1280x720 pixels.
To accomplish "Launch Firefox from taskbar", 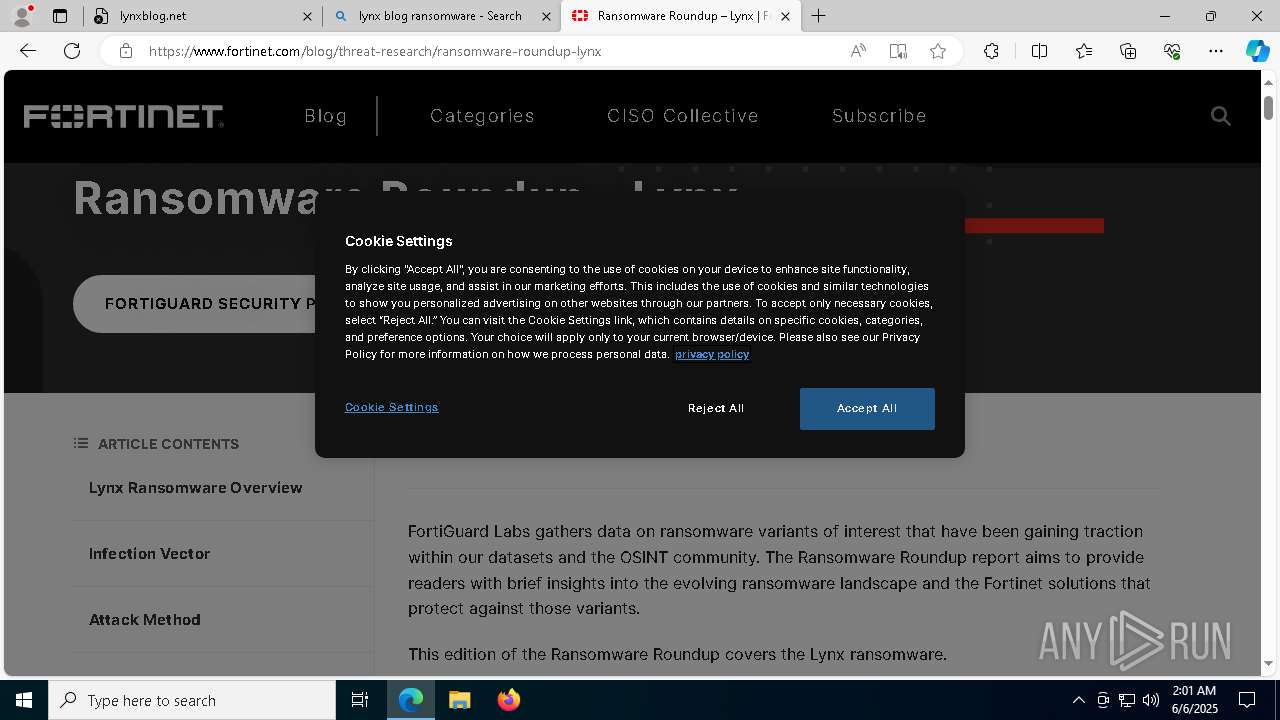I will 508,700.
